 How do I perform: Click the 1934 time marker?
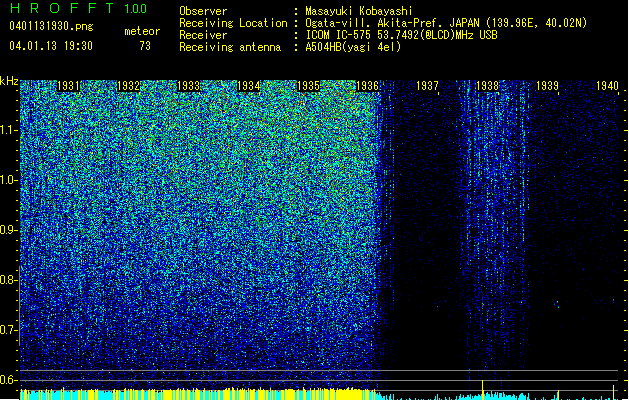(x=248, y=86)
